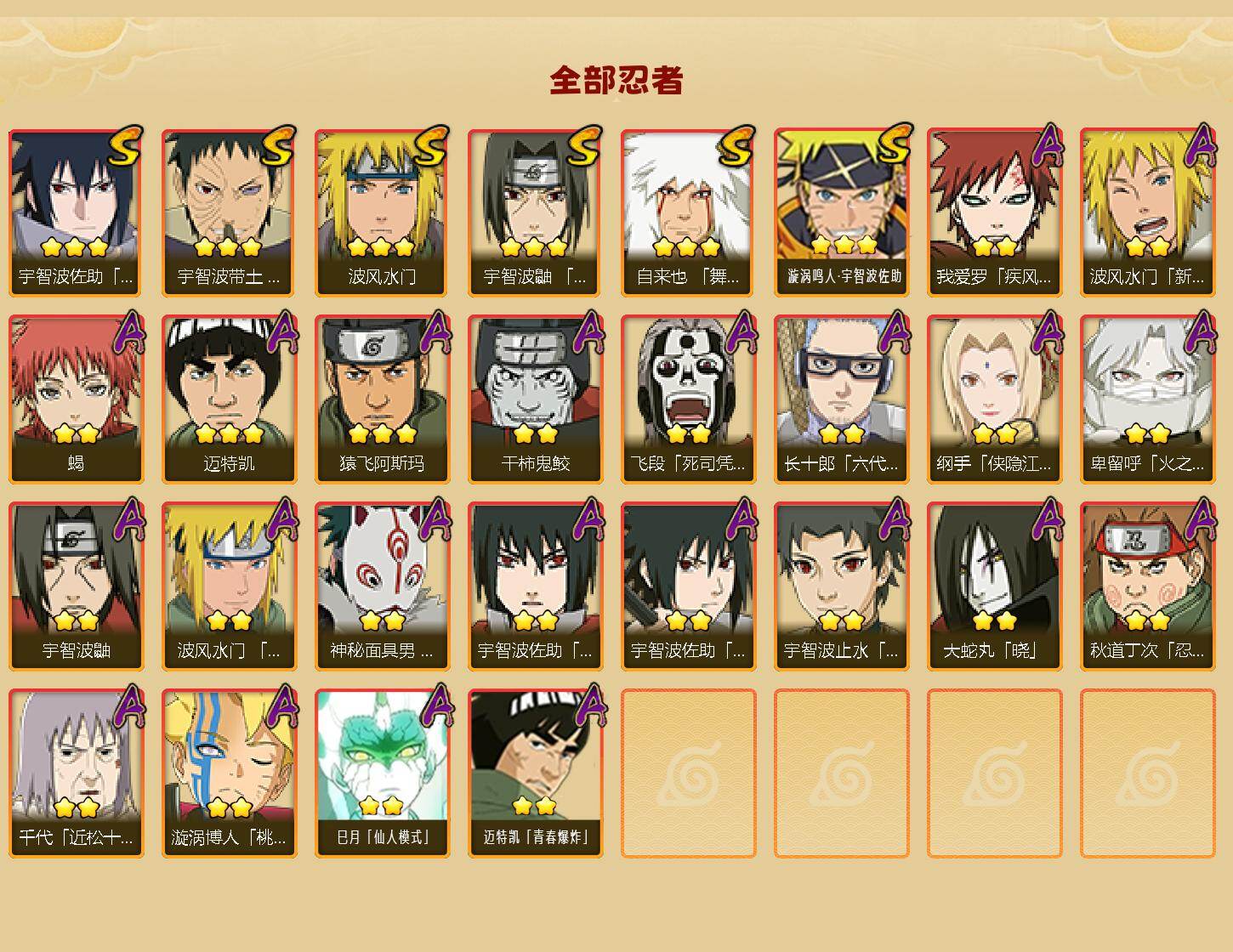Click the 猿飞阿斯玛 ninja card
Image resolution: width=1233 pixels, height=952 pixels.
382,399
